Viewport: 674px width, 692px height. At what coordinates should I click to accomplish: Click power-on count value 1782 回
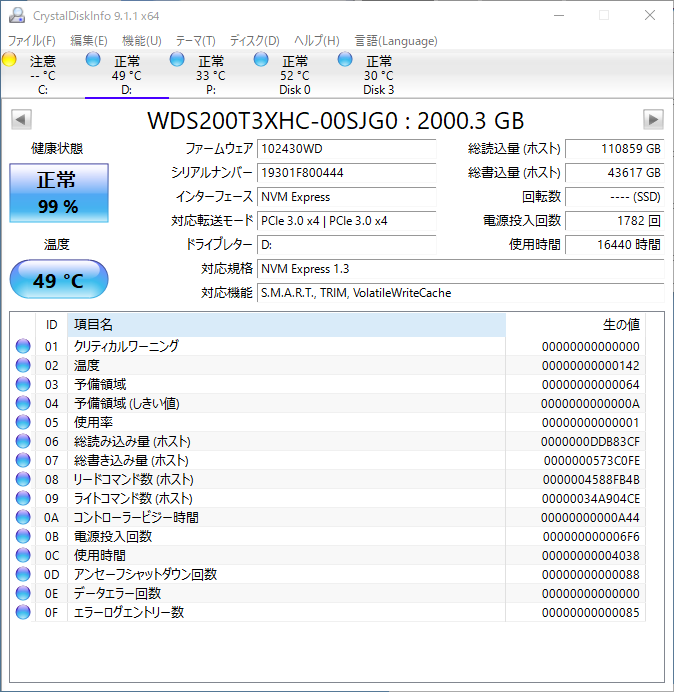614,220
